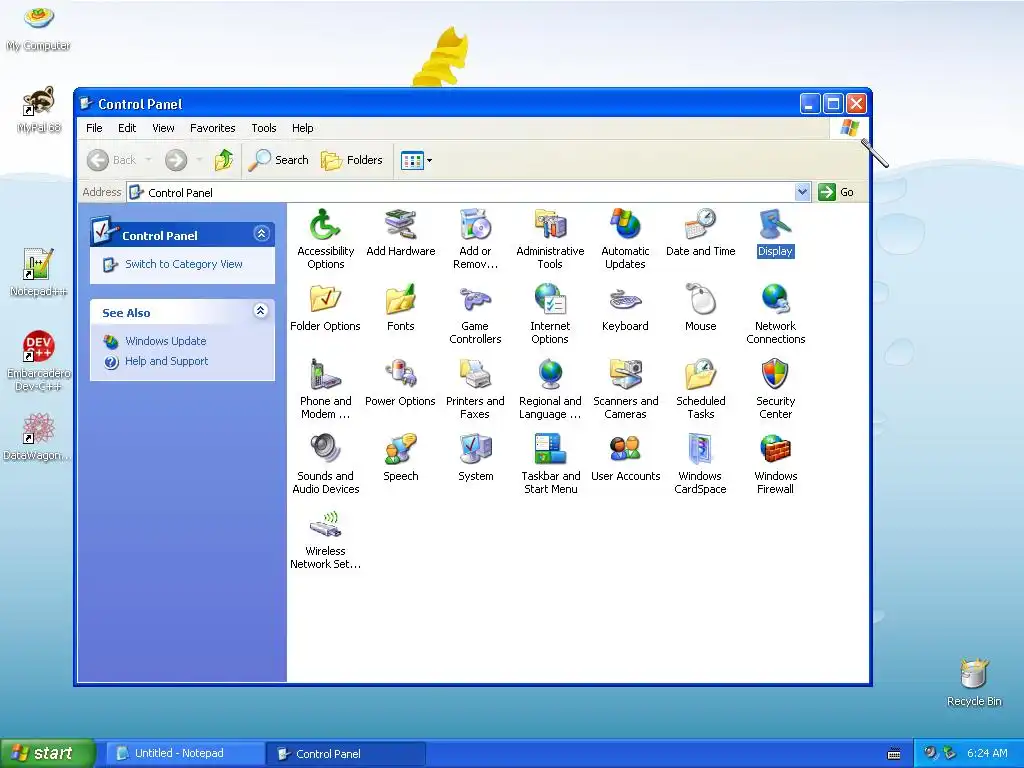The height and width of the screenshot is (768, 1024).
Task: Open User Accounts icon
Action: 625,450
